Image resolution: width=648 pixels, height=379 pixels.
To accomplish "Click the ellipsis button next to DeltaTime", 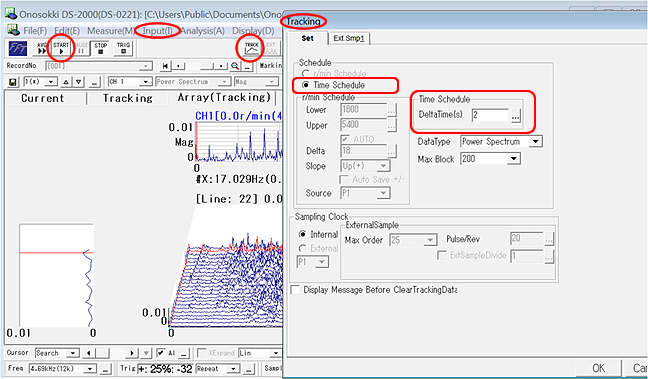I will 515,116.
